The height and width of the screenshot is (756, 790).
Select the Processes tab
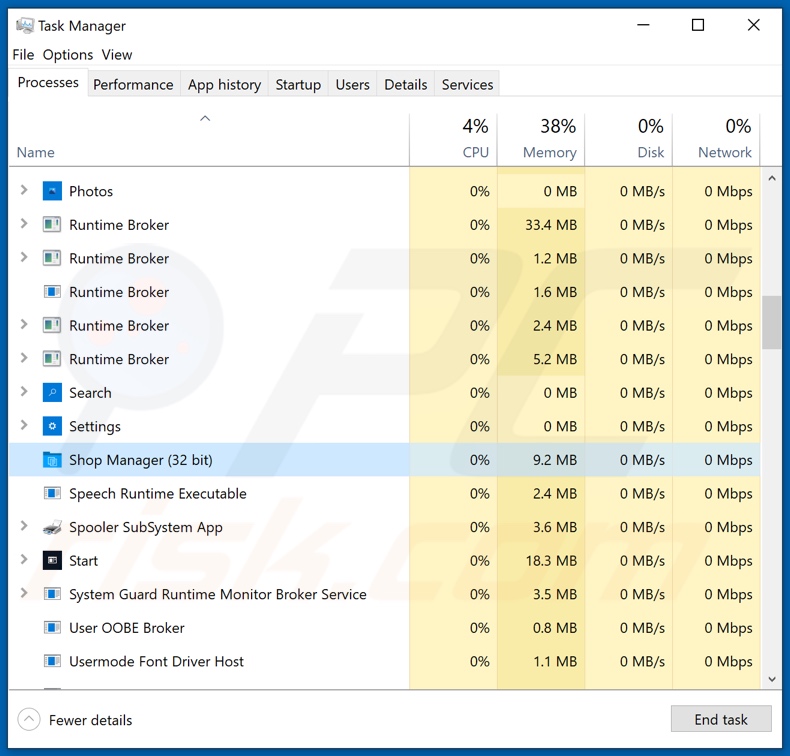click(x=48, y=83)
